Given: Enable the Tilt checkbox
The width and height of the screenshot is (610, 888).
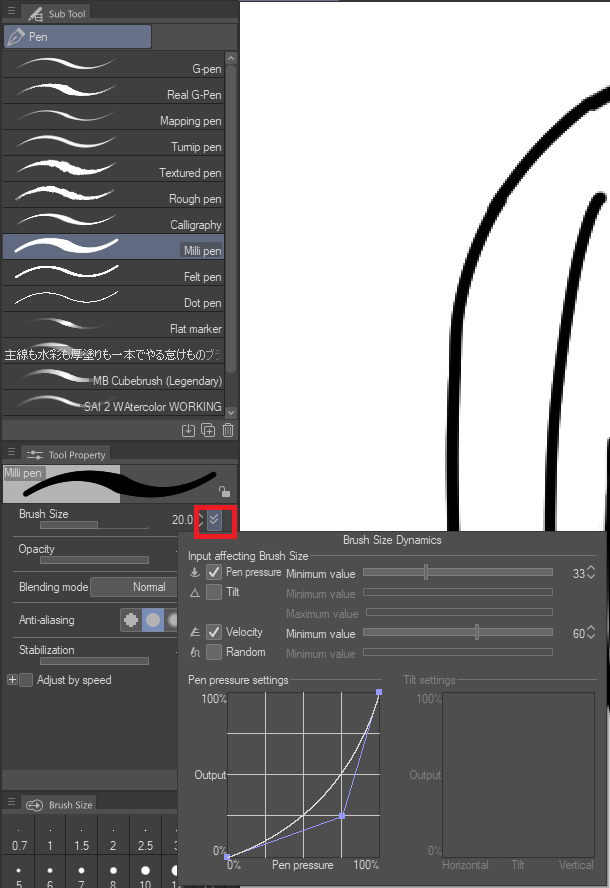Looking at the screenshot, I should [214, 592].
